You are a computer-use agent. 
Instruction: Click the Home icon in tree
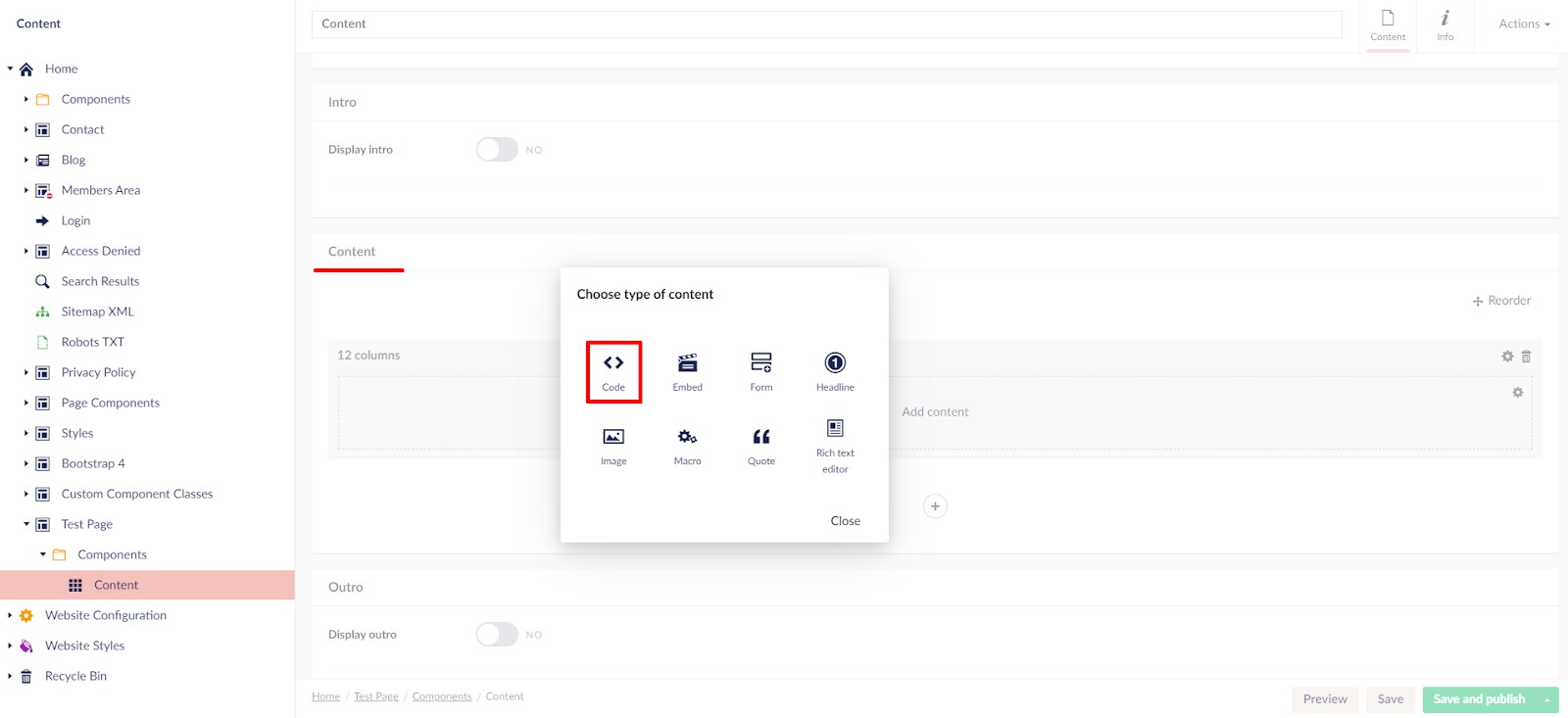tap(26, 69)
